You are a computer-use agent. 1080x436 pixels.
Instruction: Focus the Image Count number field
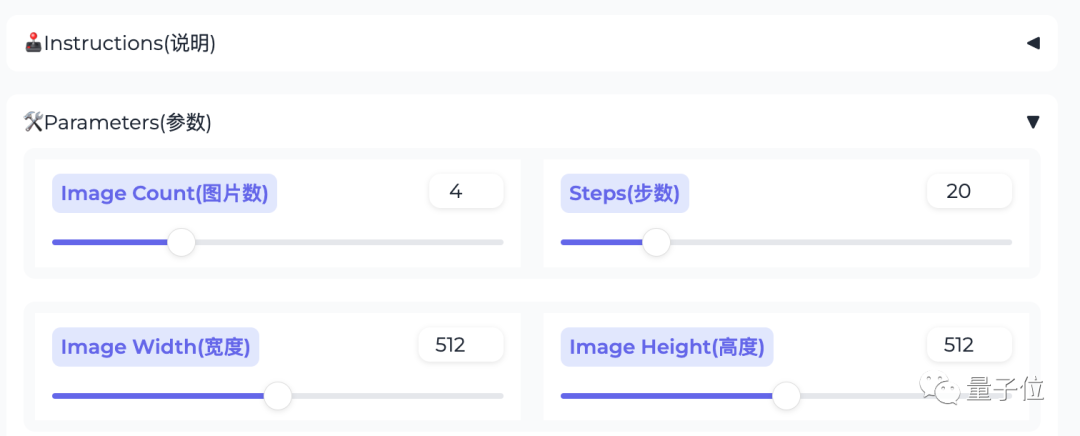pyautogui.click(x=465, y=191)
